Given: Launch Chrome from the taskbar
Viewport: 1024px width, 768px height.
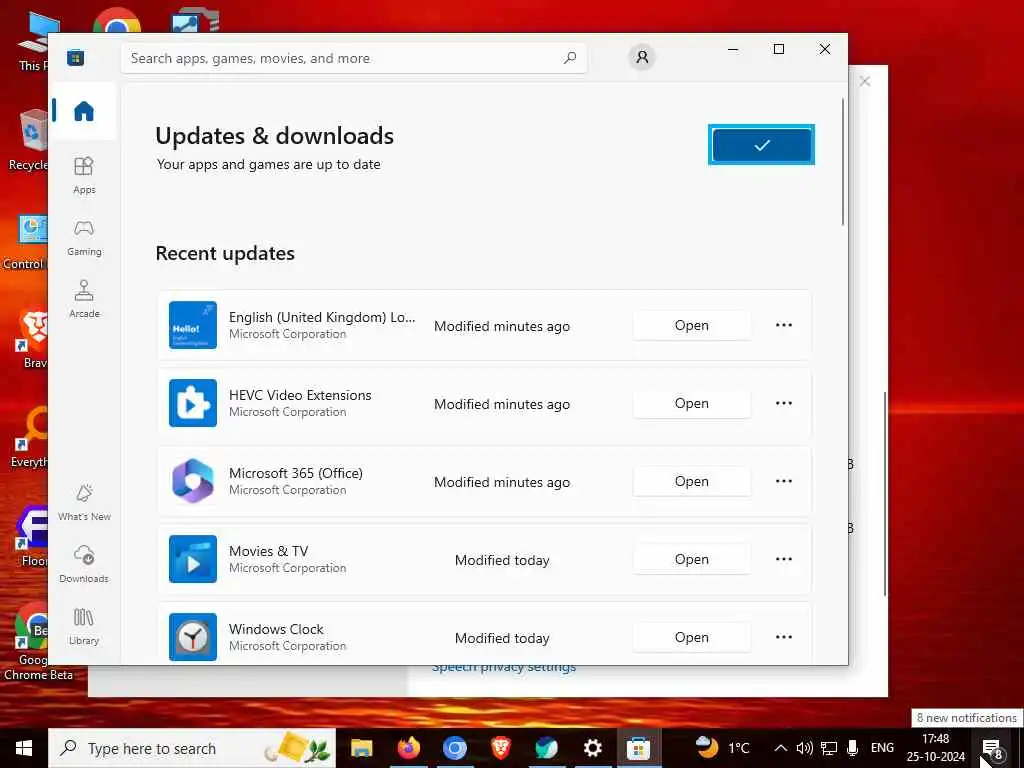Looking at the screenshot, I should tap(455, 748).
